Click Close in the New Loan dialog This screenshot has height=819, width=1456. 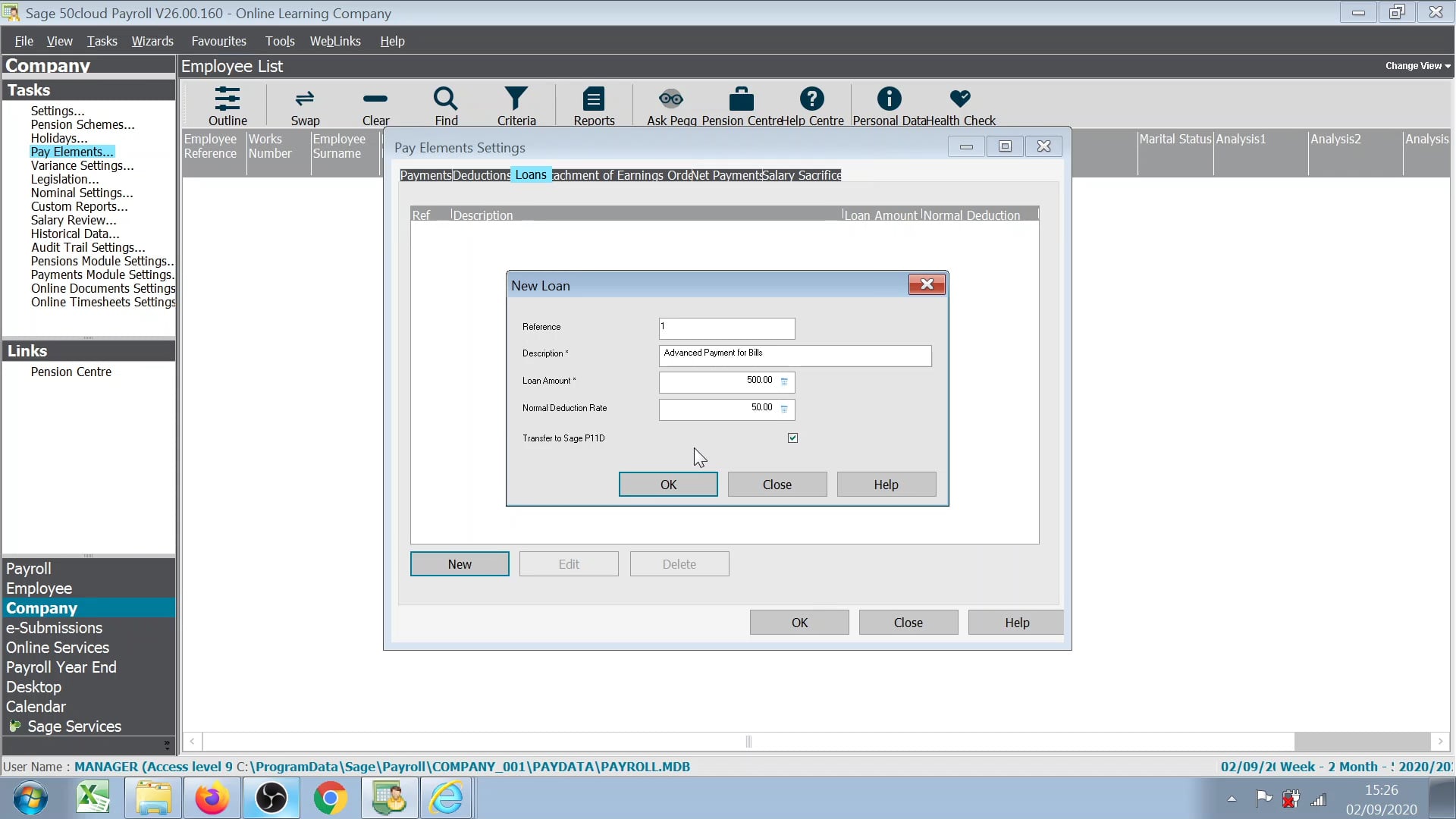point(777,485)
